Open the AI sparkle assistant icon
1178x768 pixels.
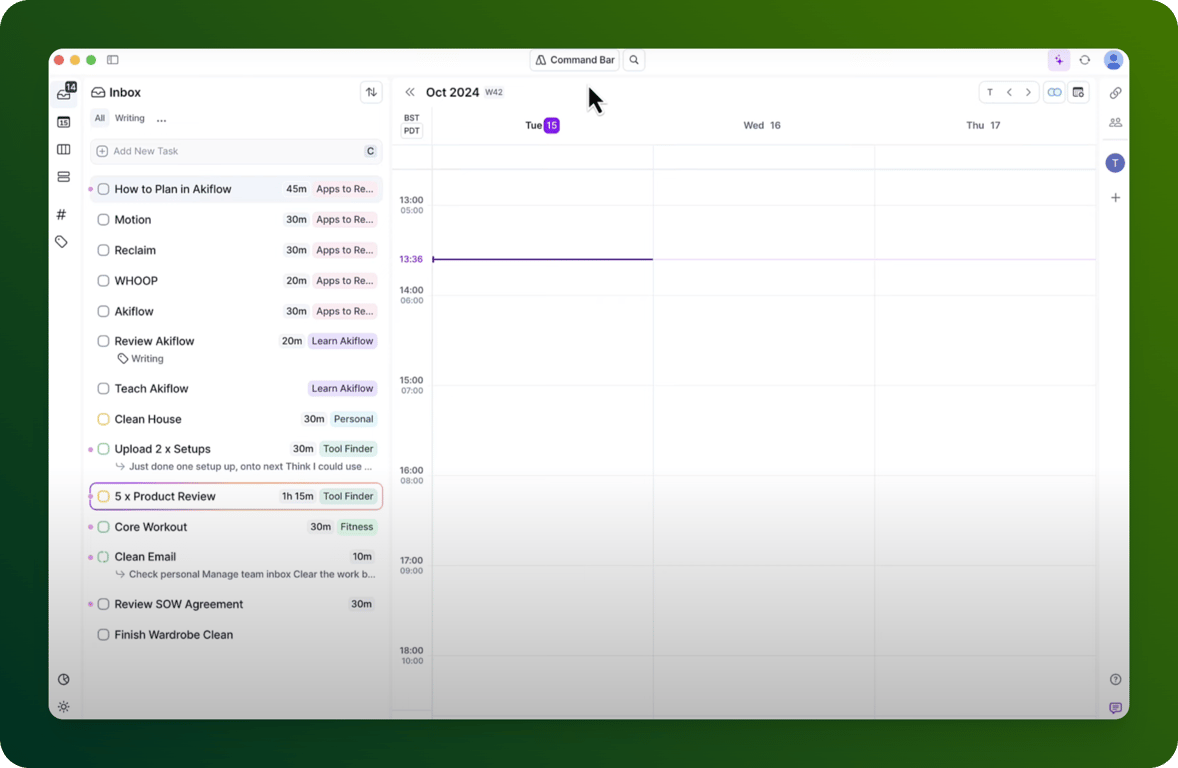click(1059, 60)
